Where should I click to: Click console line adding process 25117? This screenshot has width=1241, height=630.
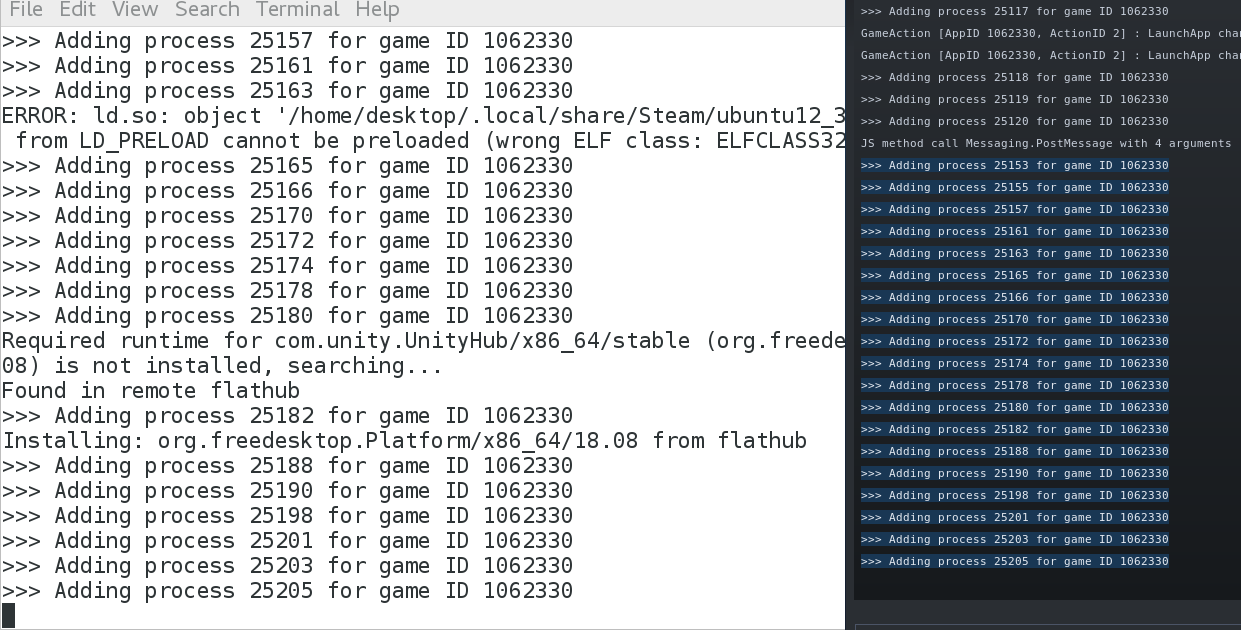pos(1014,12)
